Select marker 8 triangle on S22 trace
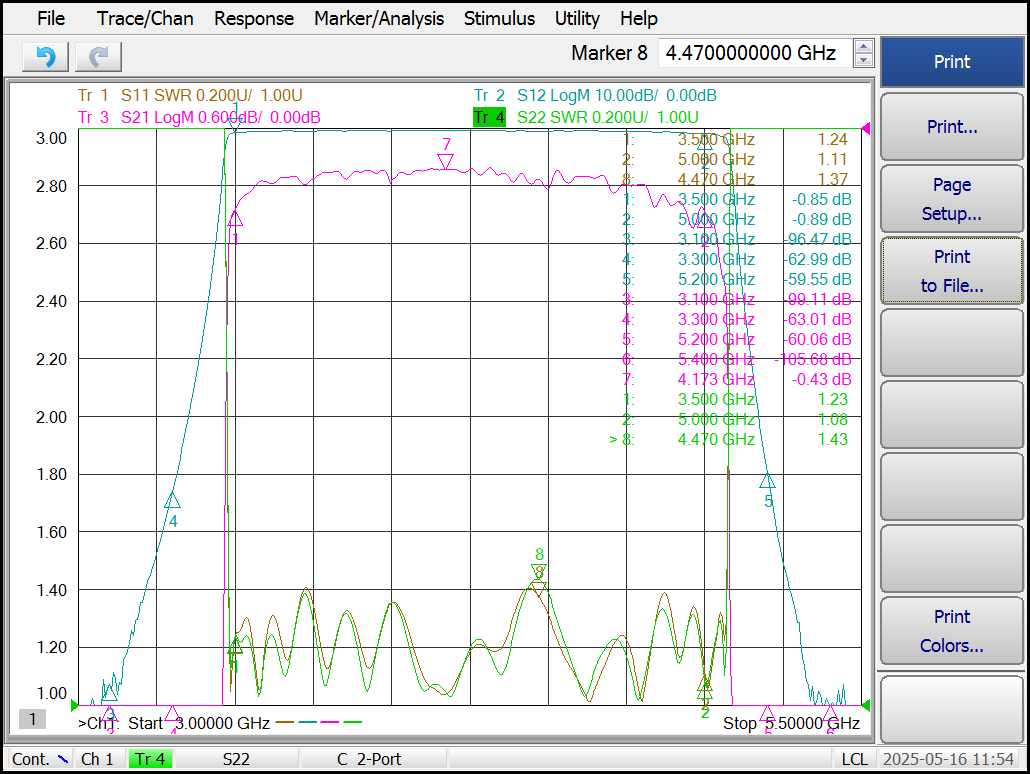The width and height of the screenshot is (1030, 774). click(x=539, y=569)
